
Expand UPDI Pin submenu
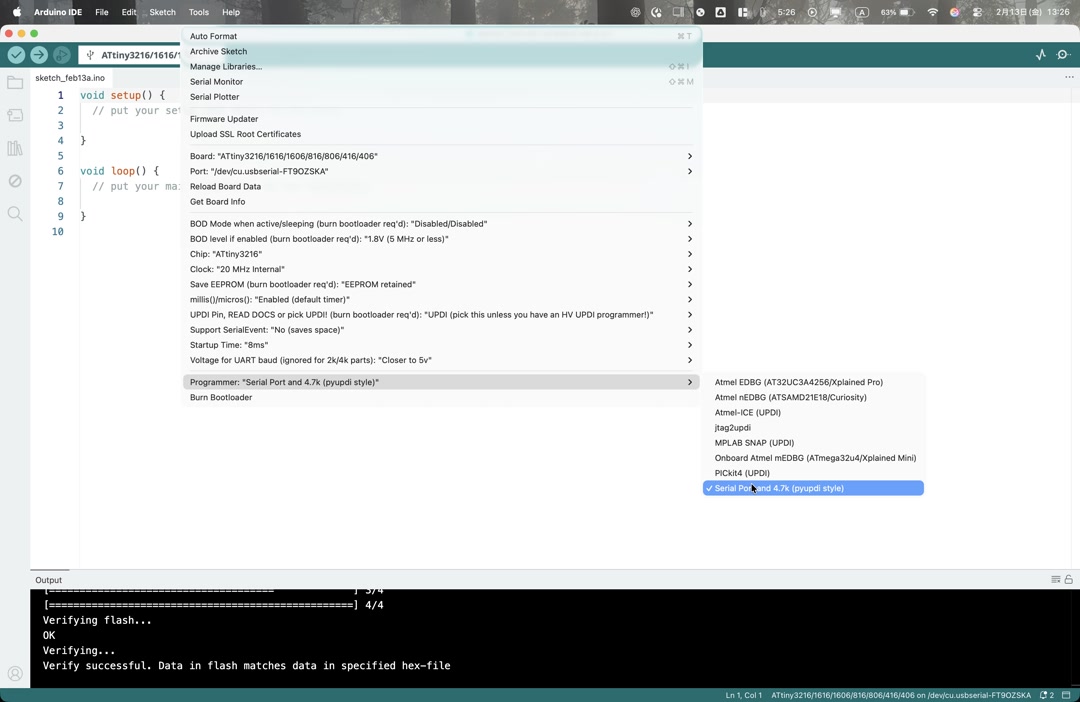[x=442, y=314]
